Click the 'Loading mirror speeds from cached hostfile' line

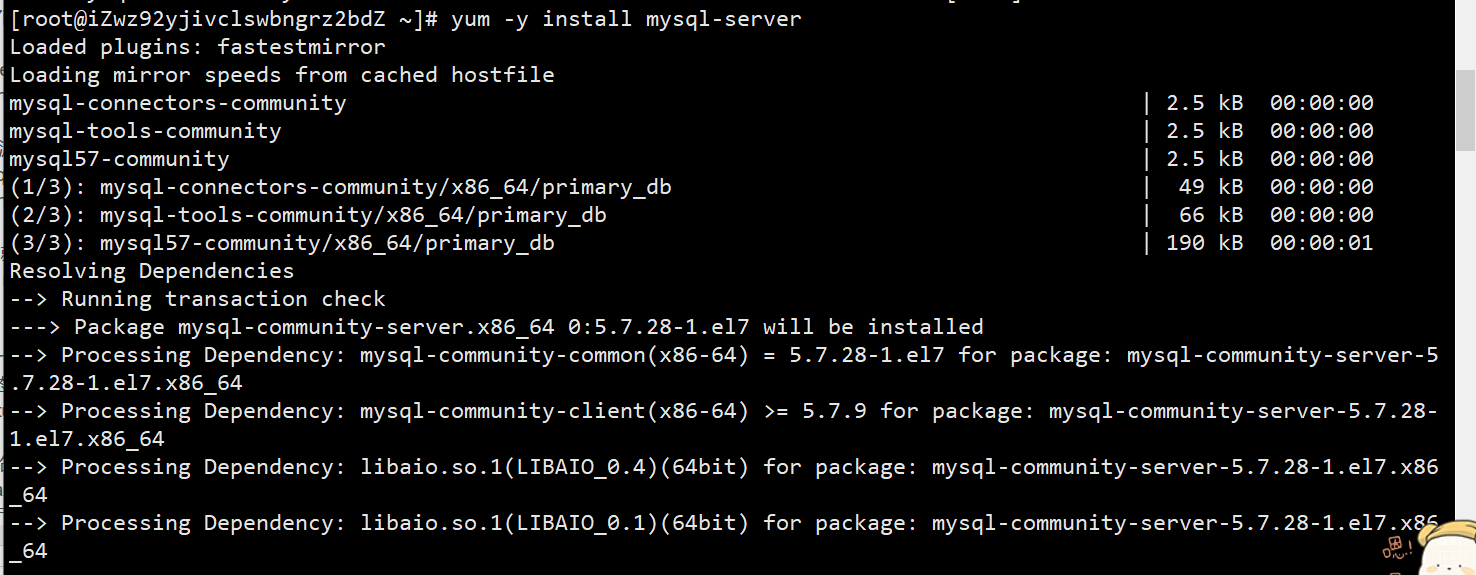(281, 75)
